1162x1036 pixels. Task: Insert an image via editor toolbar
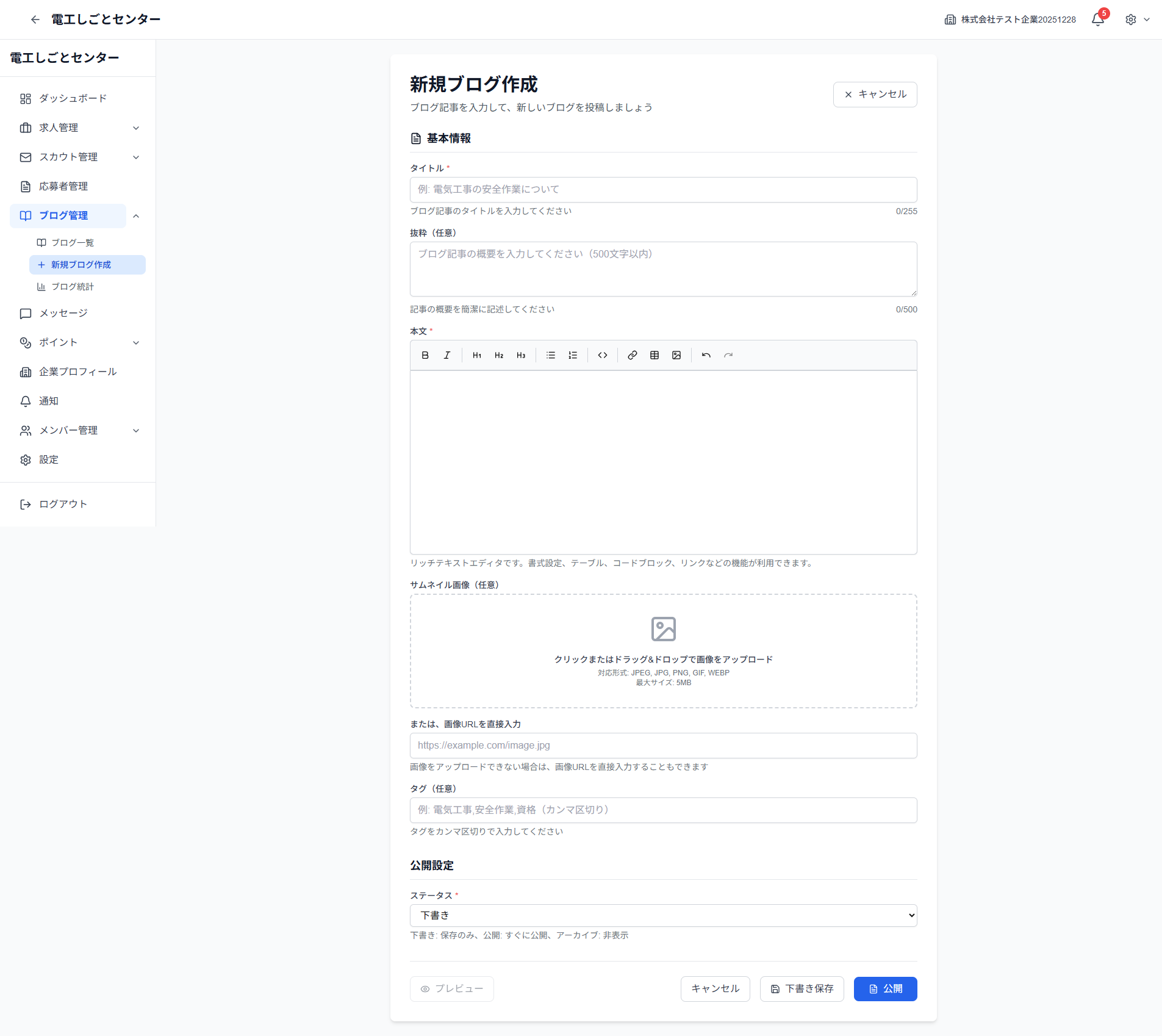[676, 355]
